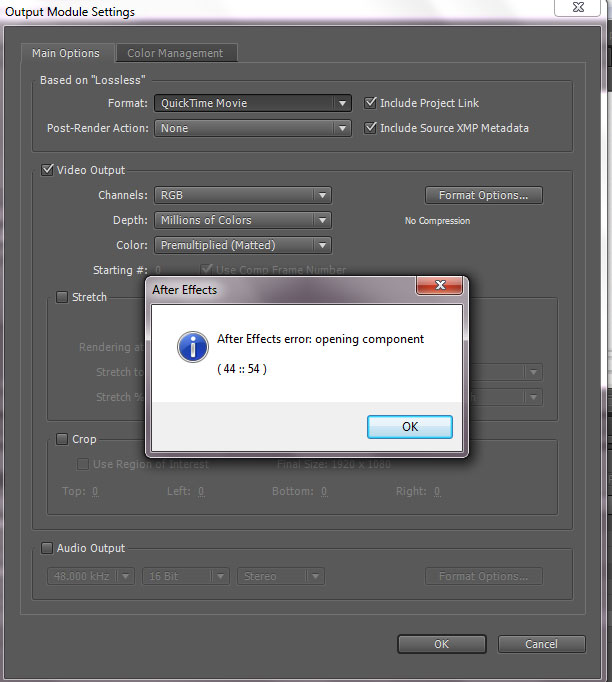The width and height of the screenshot is (612, 682).
Task: Click the After Effects error message text
Action: [320, 339]
